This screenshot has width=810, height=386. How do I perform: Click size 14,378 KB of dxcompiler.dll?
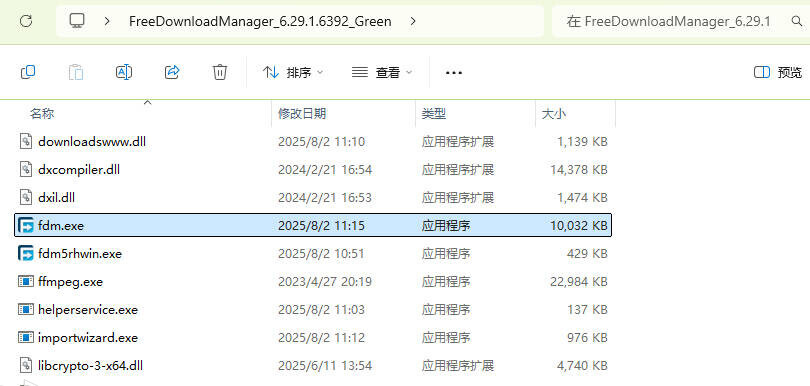pyautogui.click(x=579, y=169)
